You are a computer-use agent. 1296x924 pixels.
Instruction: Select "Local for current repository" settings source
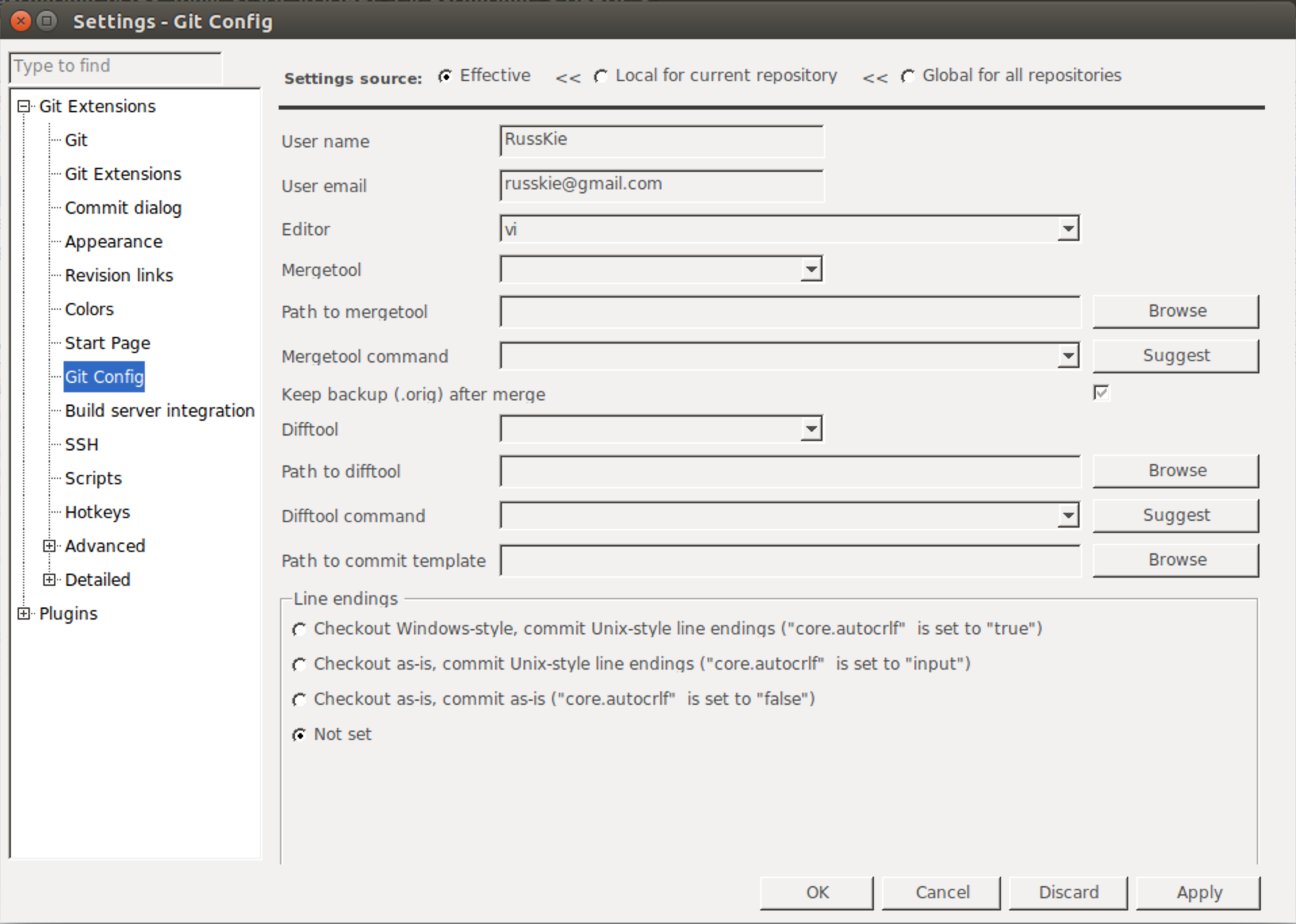pyautogui.click(x=601, y=76)
